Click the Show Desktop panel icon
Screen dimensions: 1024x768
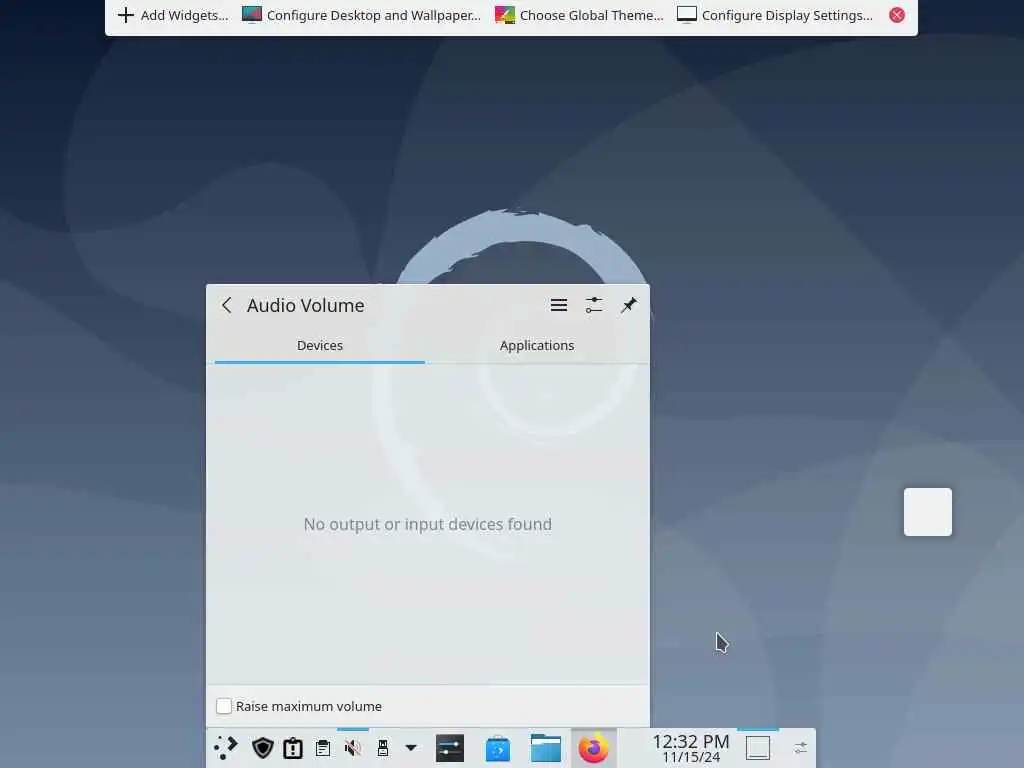point(758,748)
